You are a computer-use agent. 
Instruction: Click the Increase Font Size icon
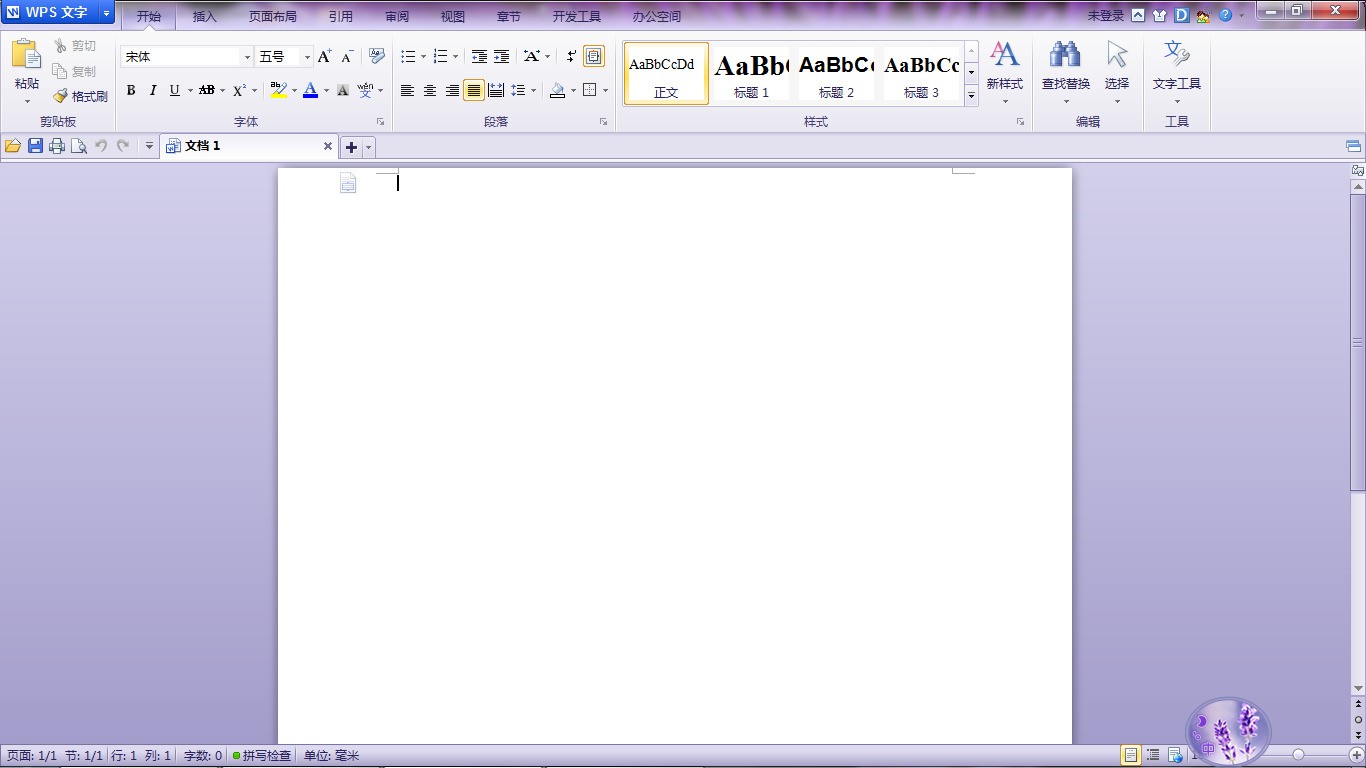point(325,57)
